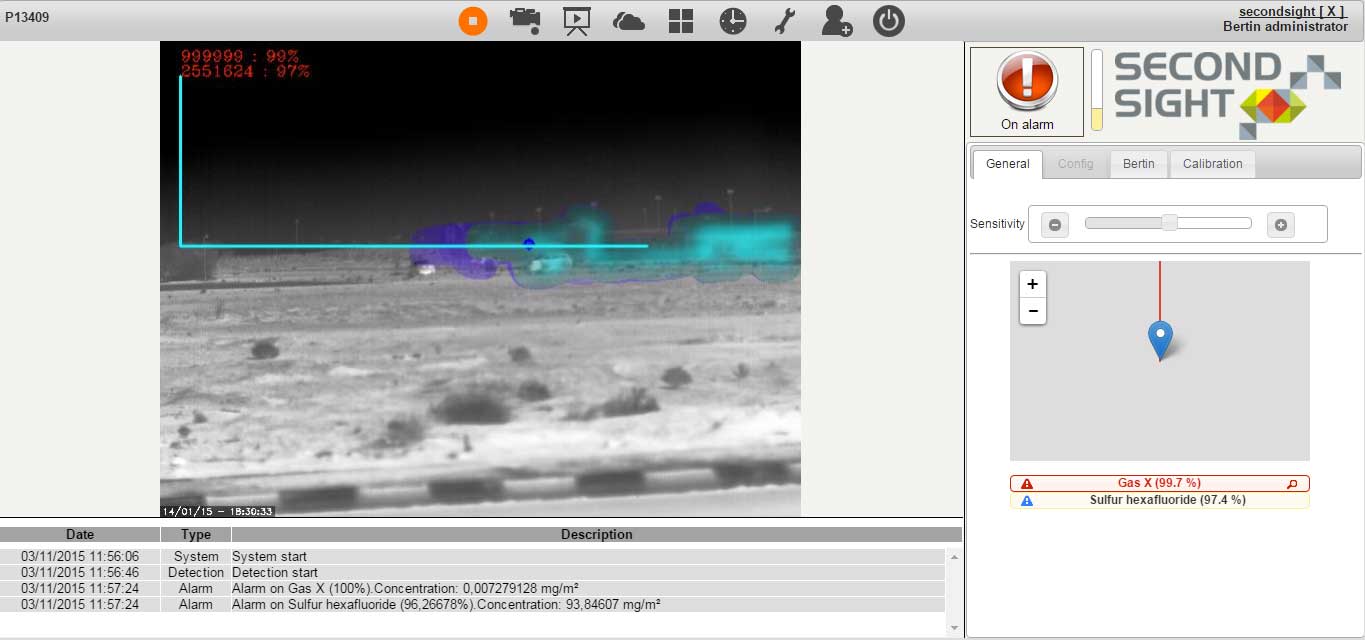Viewport: 1365px width, 640px height.
Task: Open the four-square grid view icon
Action: tap(681, 21)
